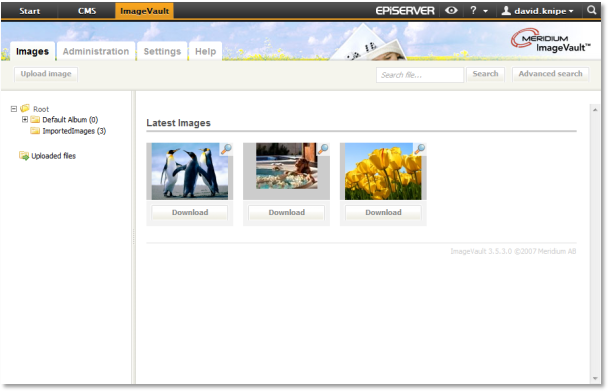Viewport: 609px width, 392px height.
Task: Click the Search button
Action: click(485, 74)
